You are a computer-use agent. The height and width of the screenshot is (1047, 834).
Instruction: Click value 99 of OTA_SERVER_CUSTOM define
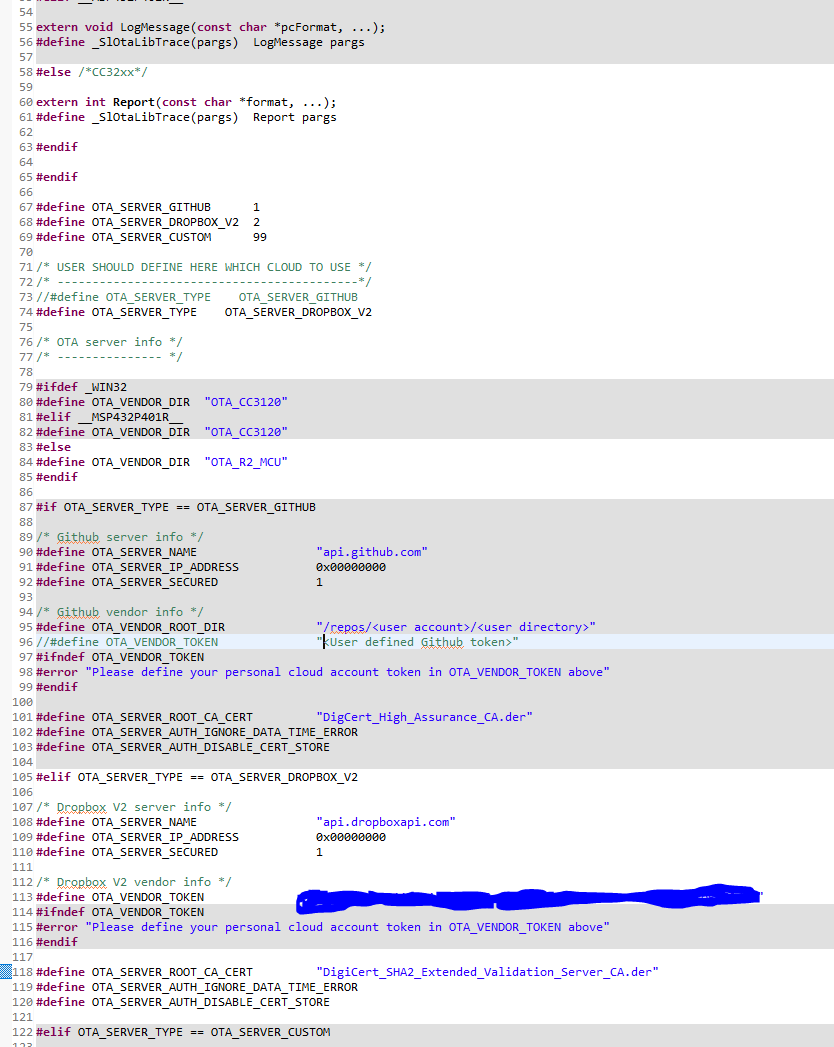[x=260, y=237]
